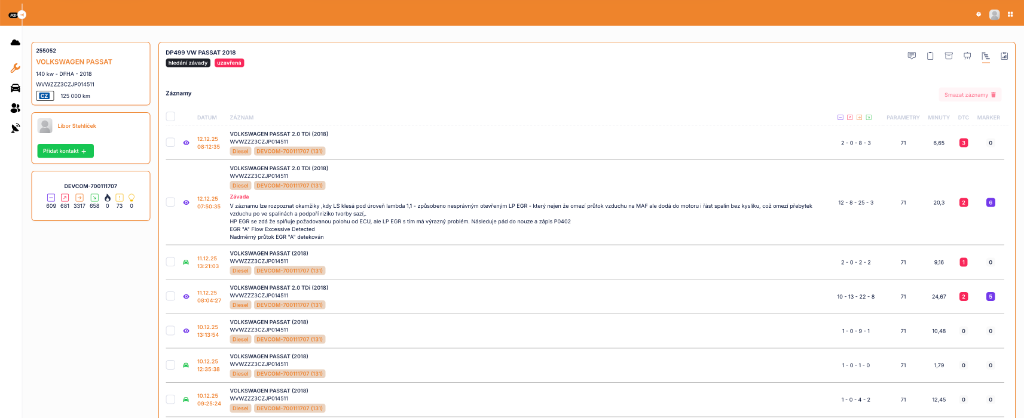Open the engine ECU view icon in the case toolbar
The width and height of the screenshot is (1024, 418).
tap(968, 56)
